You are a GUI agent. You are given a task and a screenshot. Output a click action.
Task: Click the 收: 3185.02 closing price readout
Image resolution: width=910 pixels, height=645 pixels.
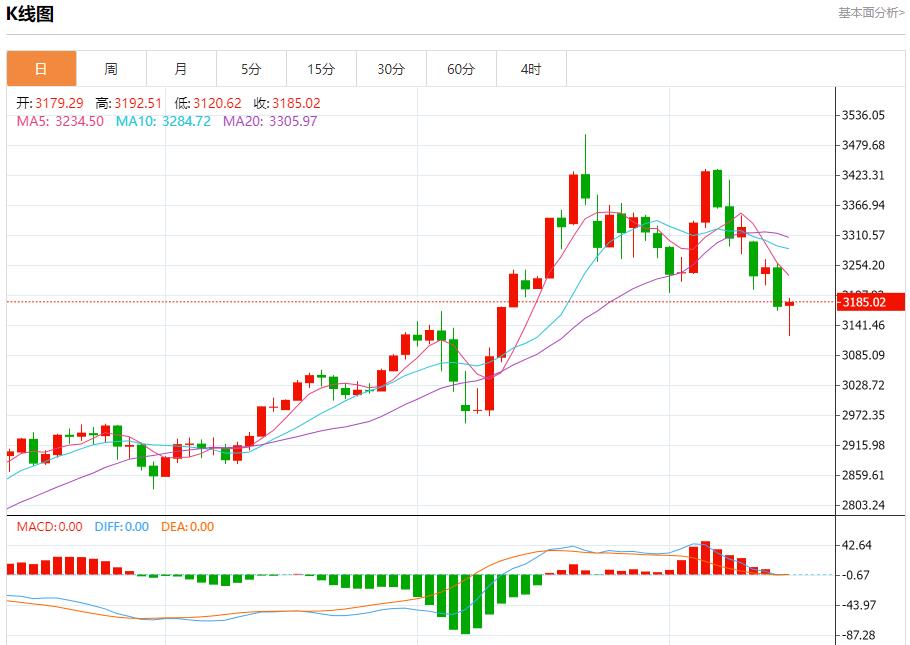click(x=286, y=103)
